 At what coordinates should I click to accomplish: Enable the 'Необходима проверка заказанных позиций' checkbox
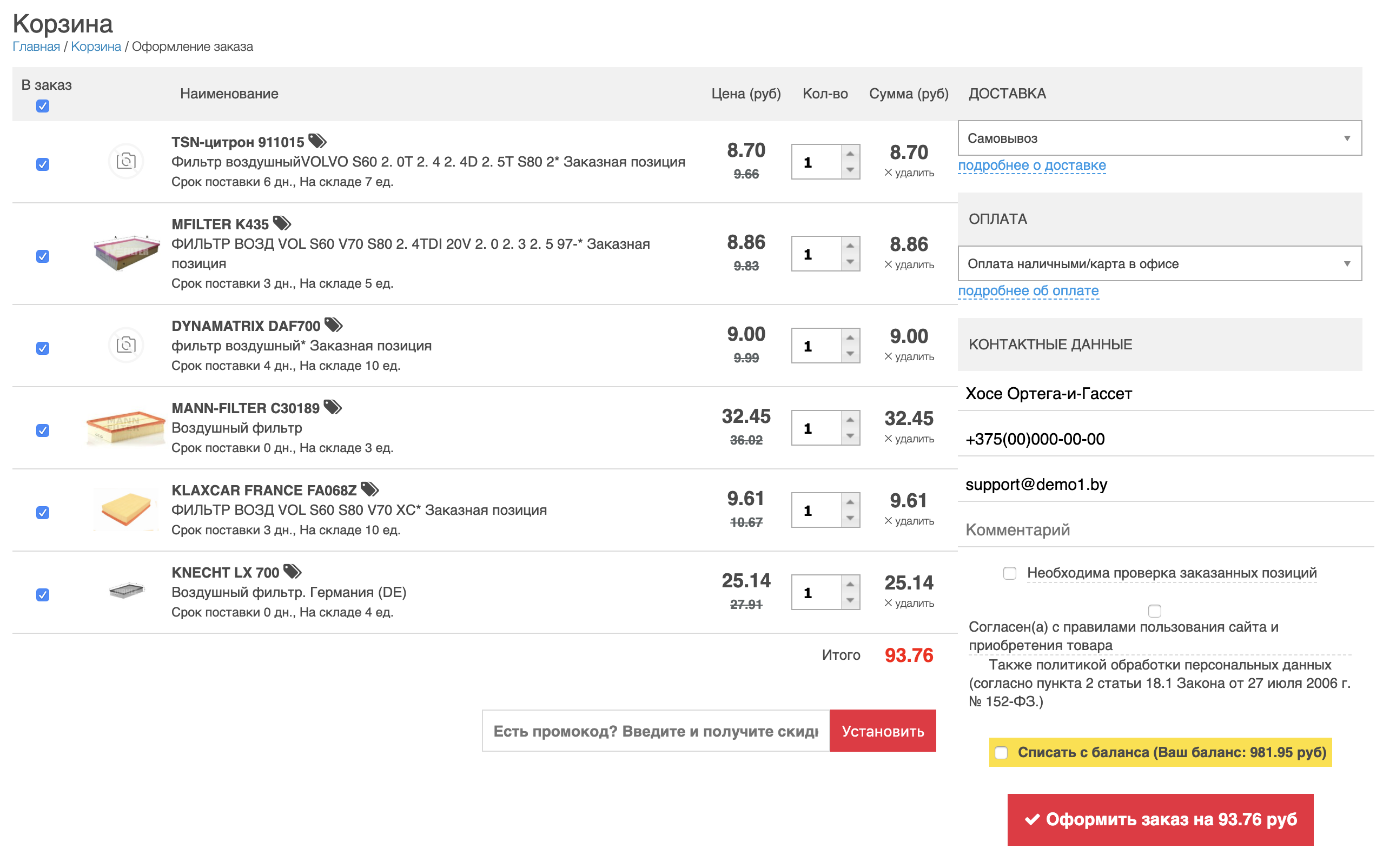click(x=1009, y=573)
